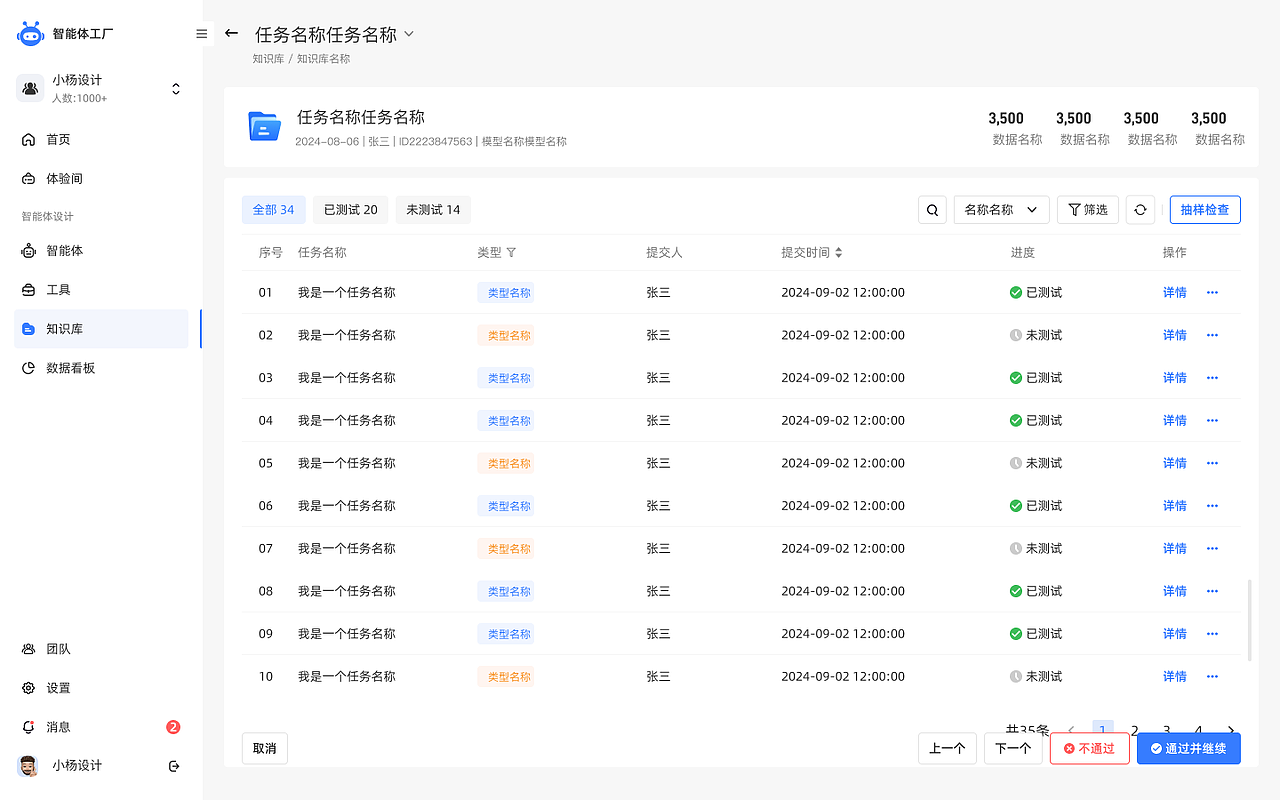Open the 类型 column filter

coord(511,252)
